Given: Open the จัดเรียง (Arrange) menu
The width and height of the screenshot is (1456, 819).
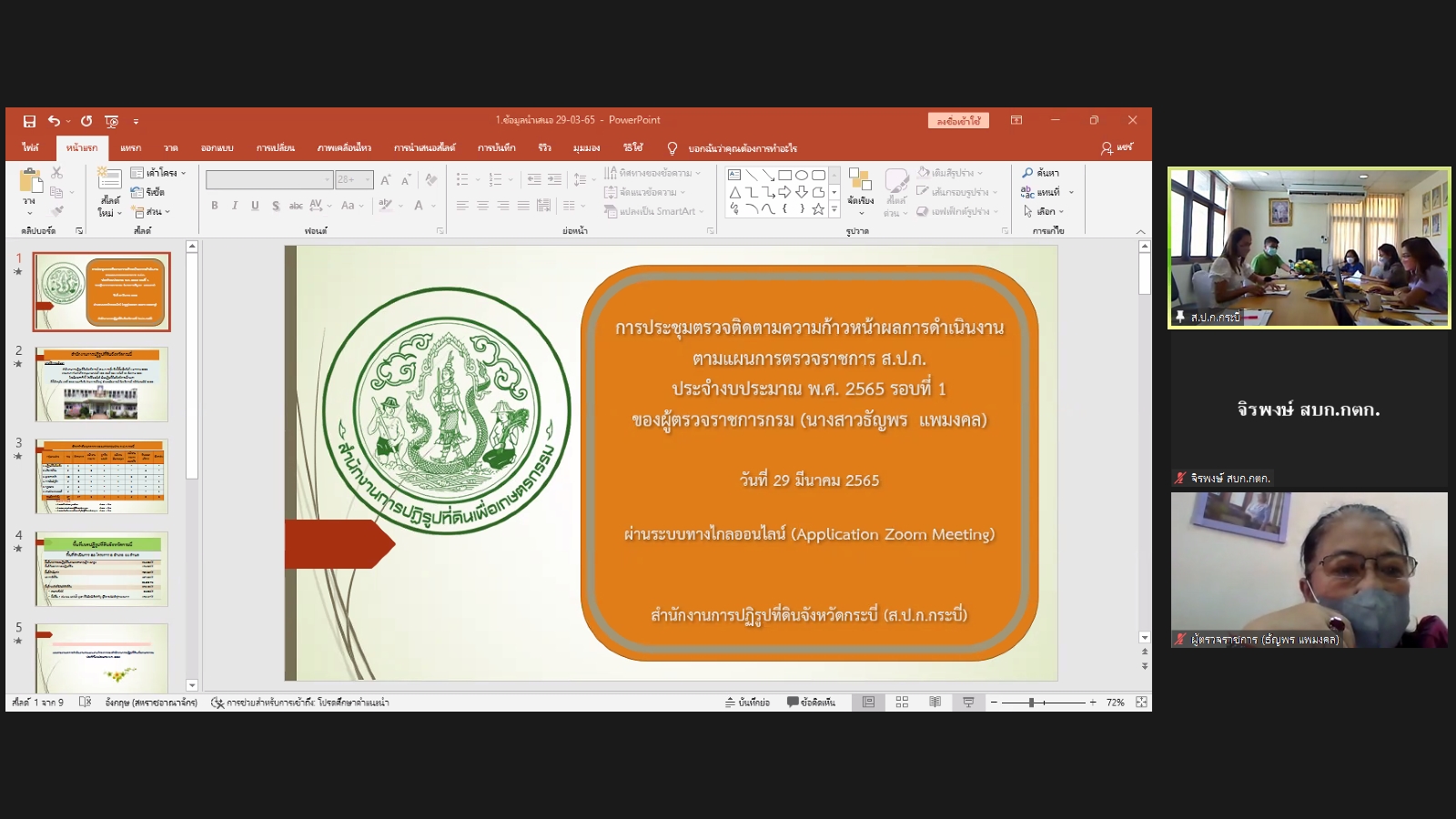Looking at the screenshot, I should pyautogui.click(x=860, y=192).
